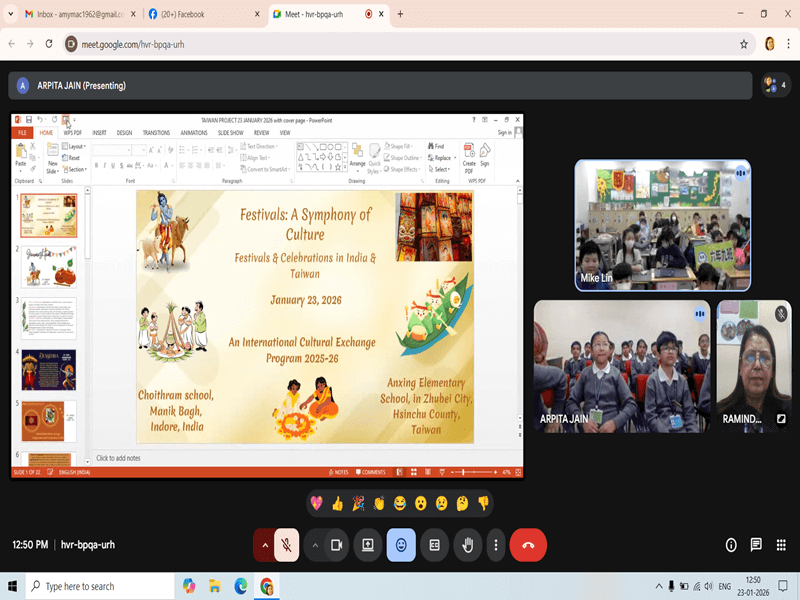Image resolution: width=800 pixels, height=600 pixels.
Task: Open the activities grid icon
Action: 780,545
